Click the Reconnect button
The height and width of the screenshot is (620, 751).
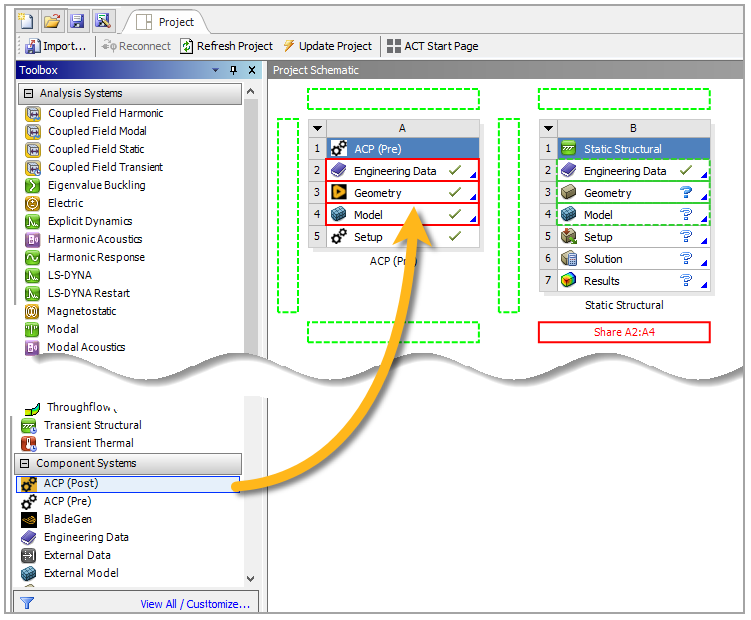tap(137, 46)
